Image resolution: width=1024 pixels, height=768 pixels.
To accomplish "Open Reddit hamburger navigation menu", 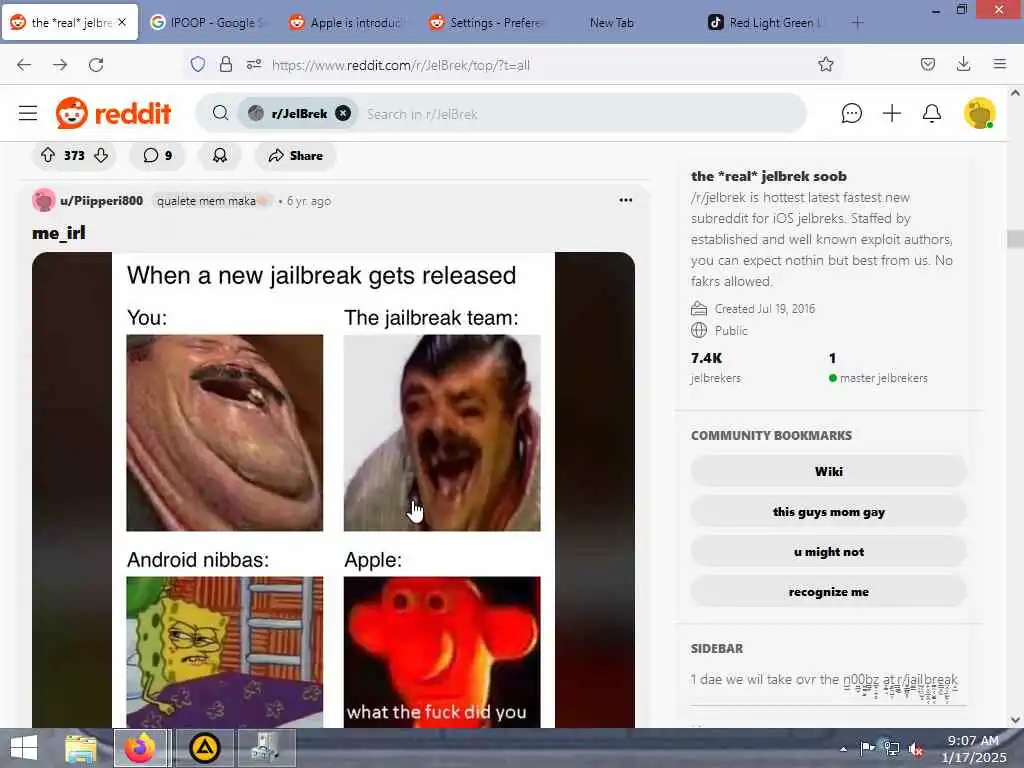I will pos(28,113).
